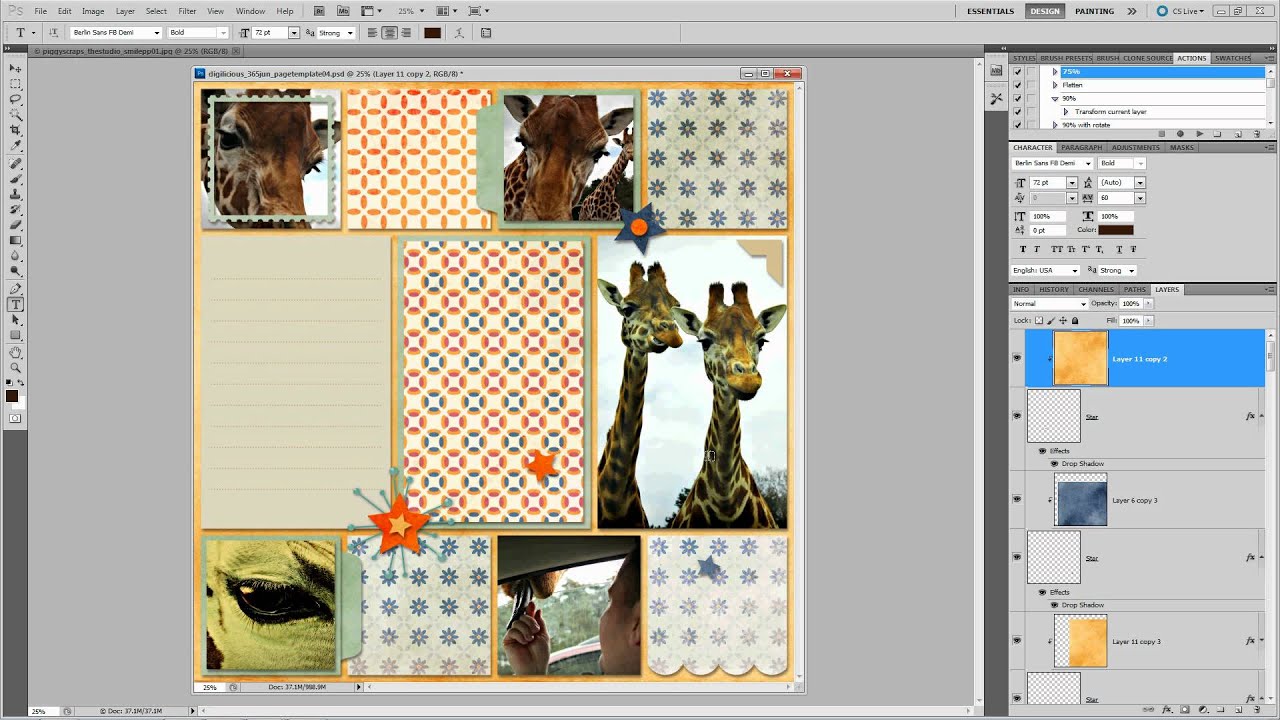Open anti-aliasing Strong dropdown in options bar

pyautogui.click(x=350, y=33)
